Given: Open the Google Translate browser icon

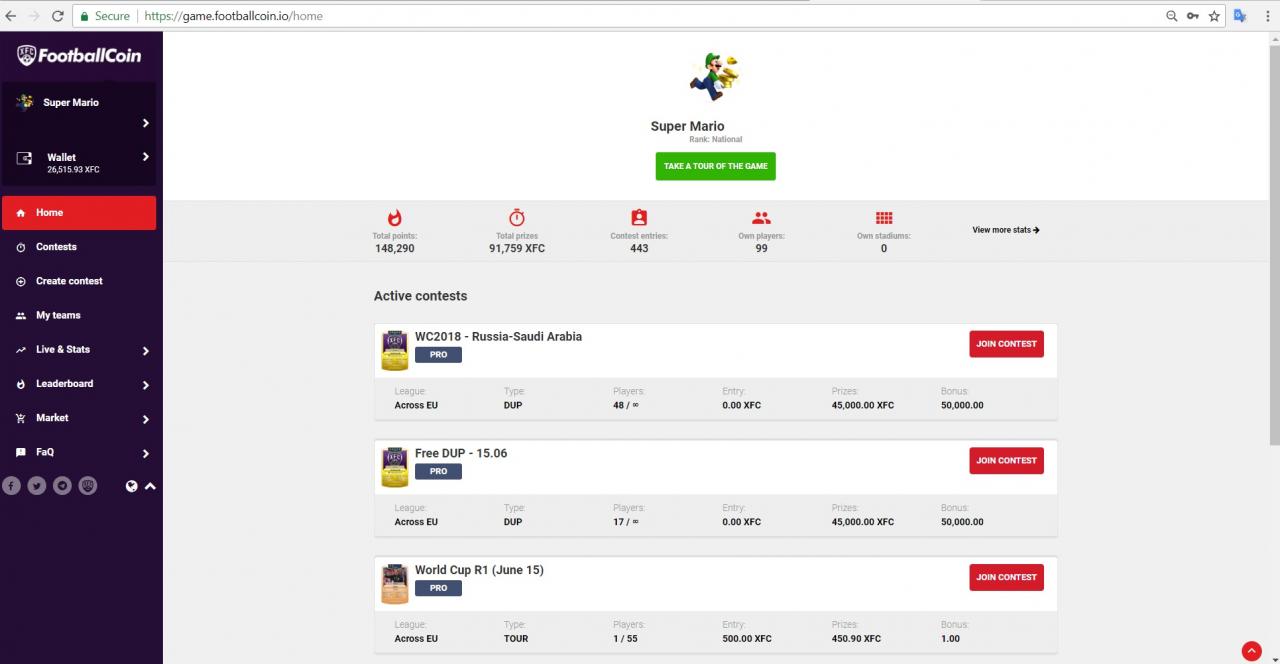Looking at the screenshot, I should [1239, 16].
